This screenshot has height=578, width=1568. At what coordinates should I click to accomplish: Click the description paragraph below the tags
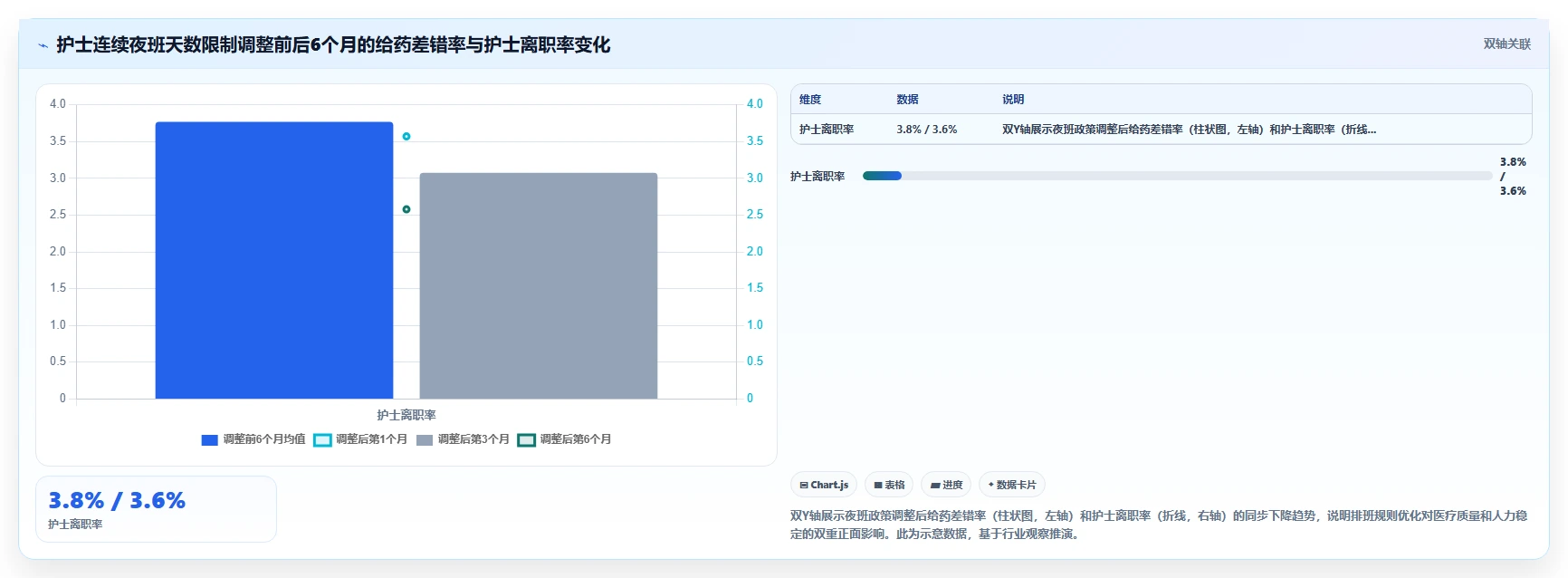point(1159,525)
